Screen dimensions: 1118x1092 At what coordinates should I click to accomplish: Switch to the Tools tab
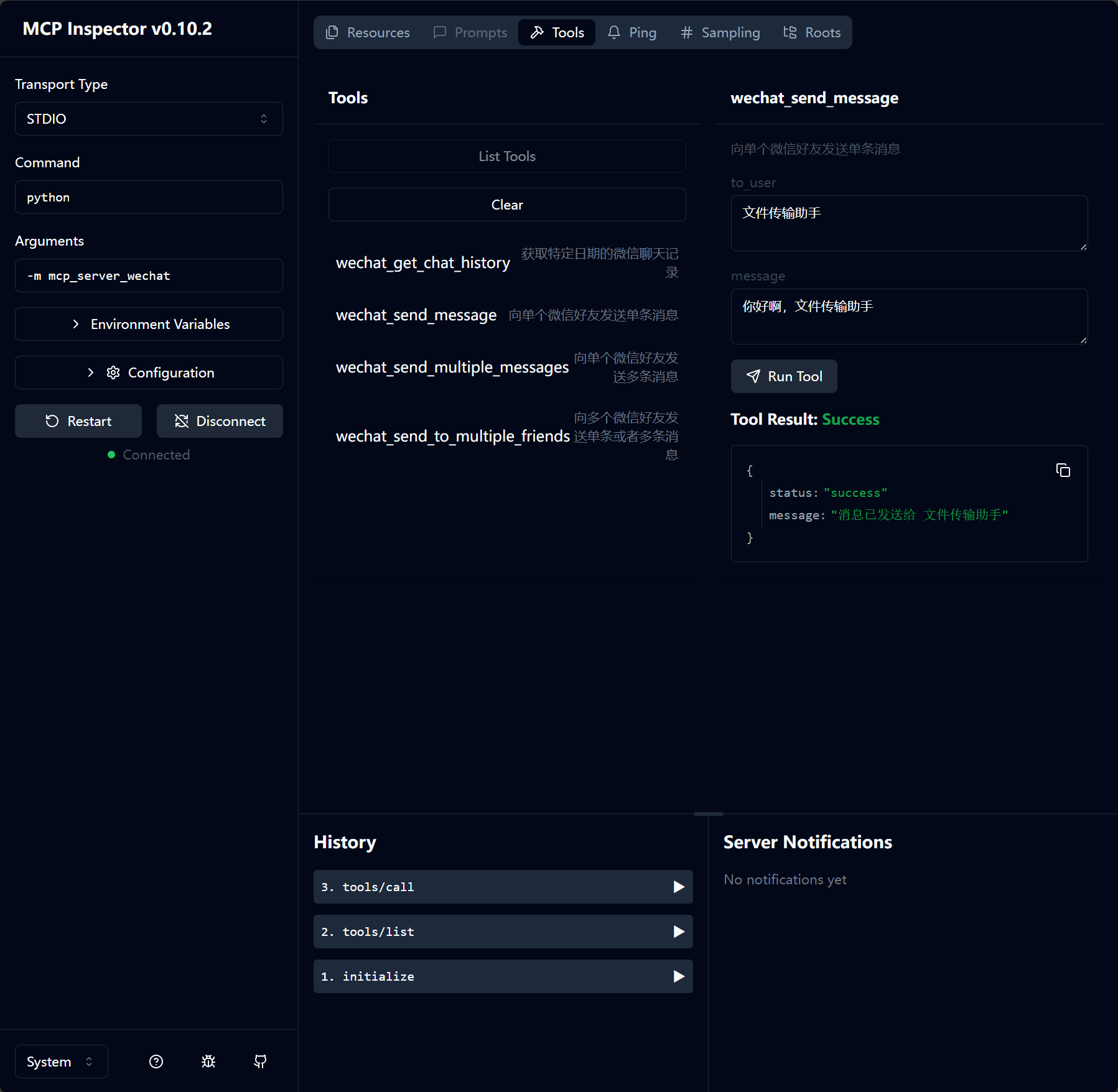point(556,32)
